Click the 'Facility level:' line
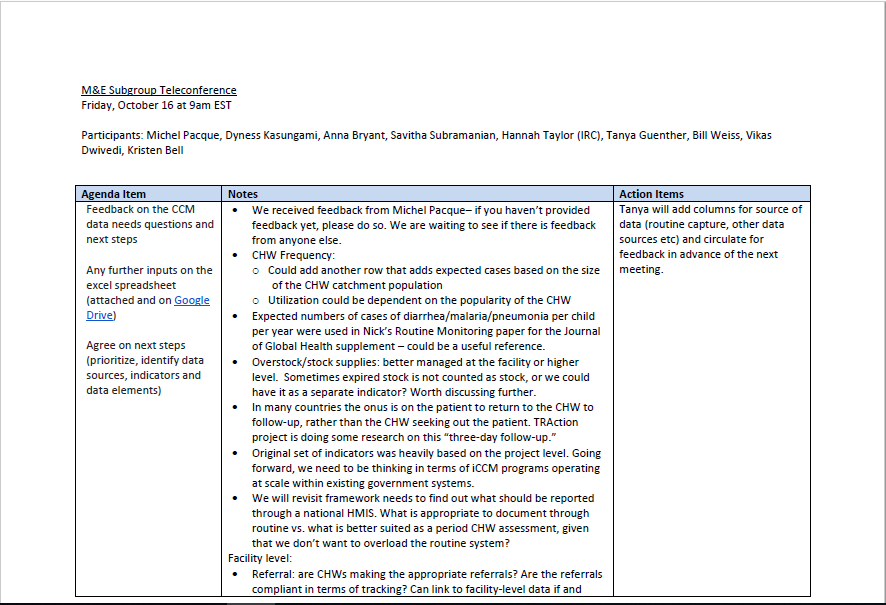This screenshot has height=605, width=886. [260, 558]
